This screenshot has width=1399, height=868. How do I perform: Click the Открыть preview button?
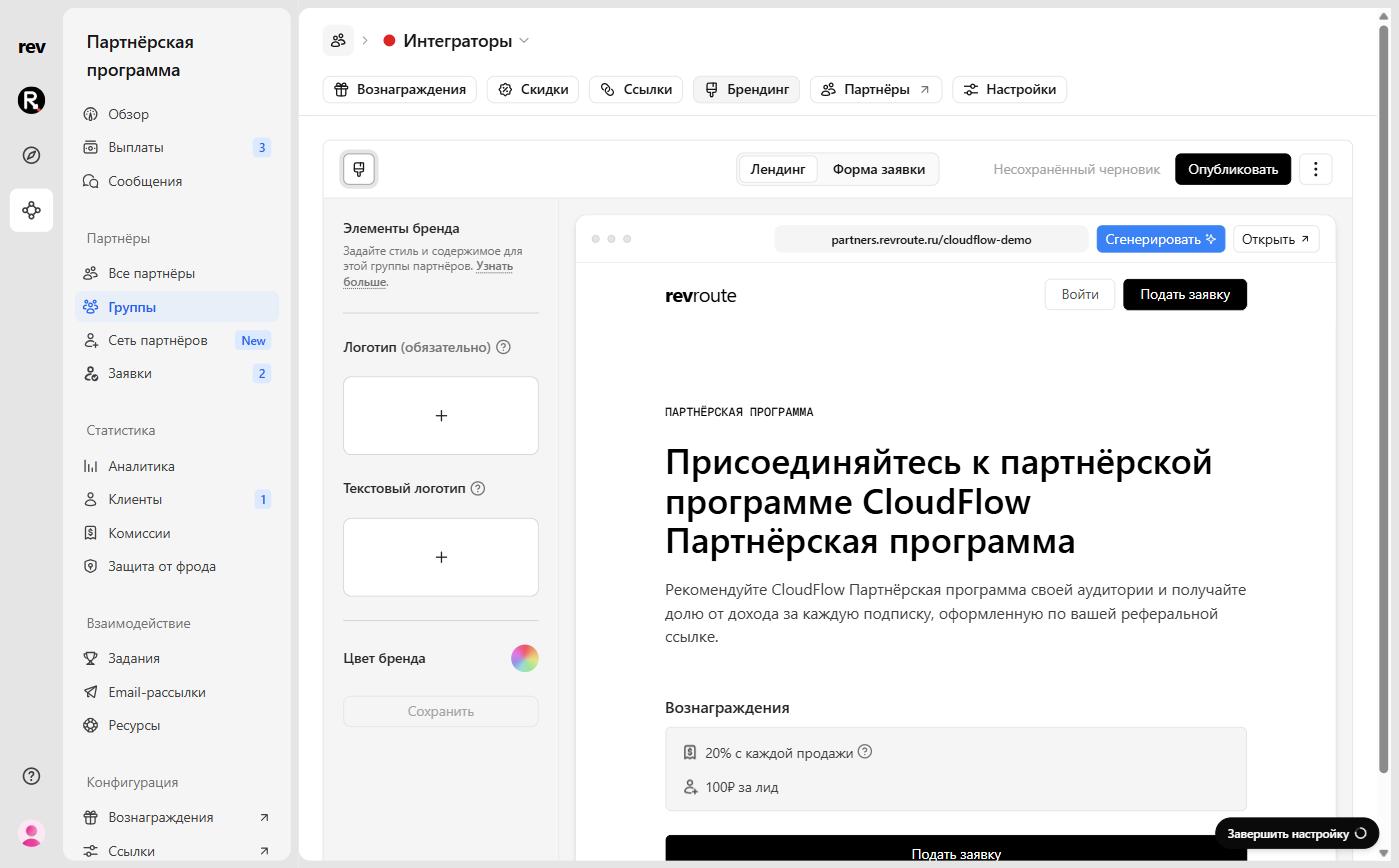coord(1276,239)
